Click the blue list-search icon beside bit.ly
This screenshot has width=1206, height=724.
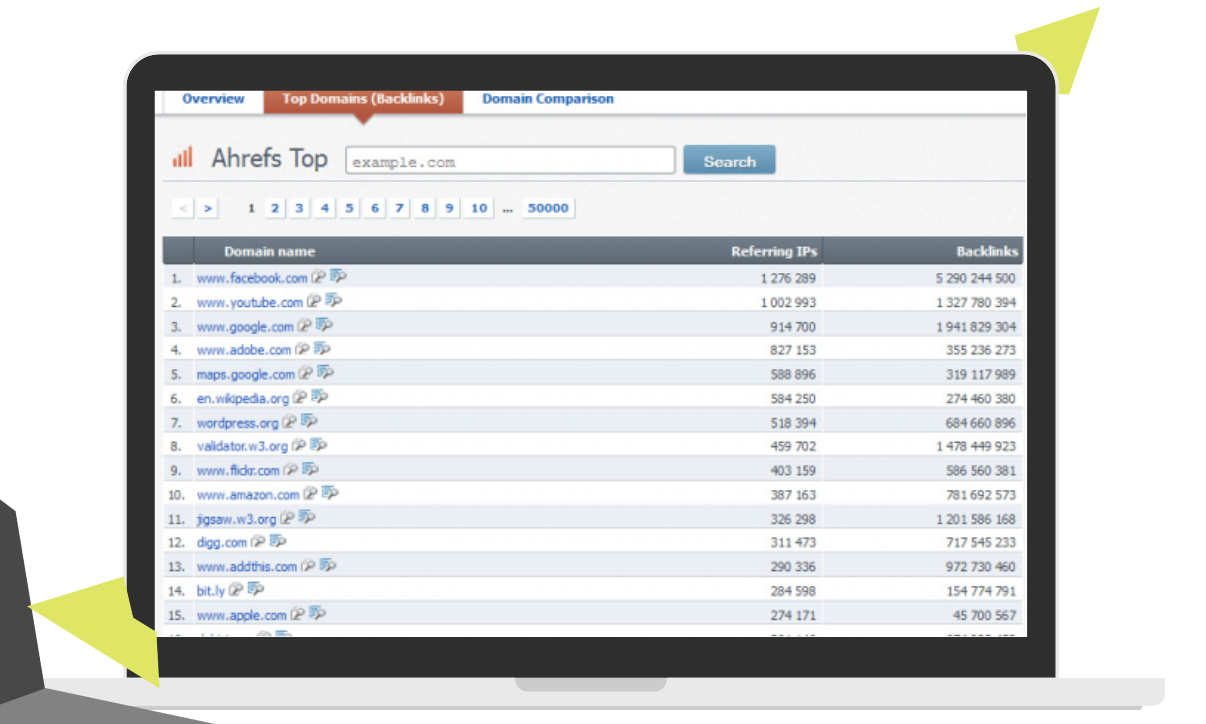point(256,590)
